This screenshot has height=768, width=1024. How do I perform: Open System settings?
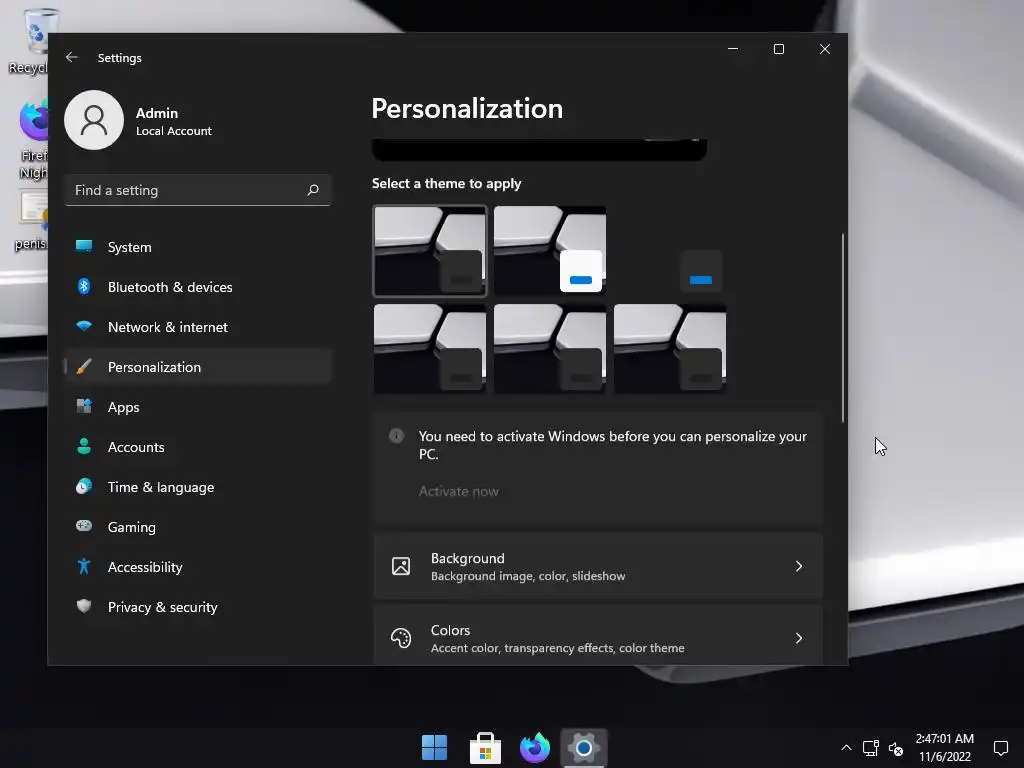pyautogui.click(x=198, y=247)
